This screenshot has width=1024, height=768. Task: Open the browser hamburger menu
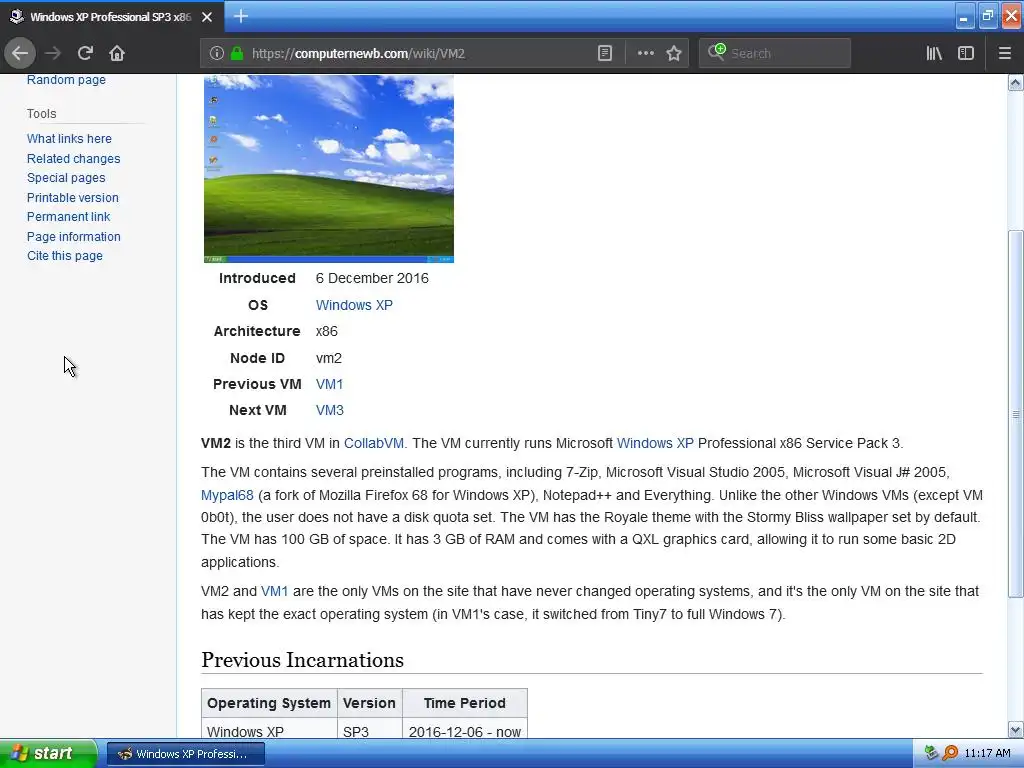pyautogui.click(x=1004, y=54)
